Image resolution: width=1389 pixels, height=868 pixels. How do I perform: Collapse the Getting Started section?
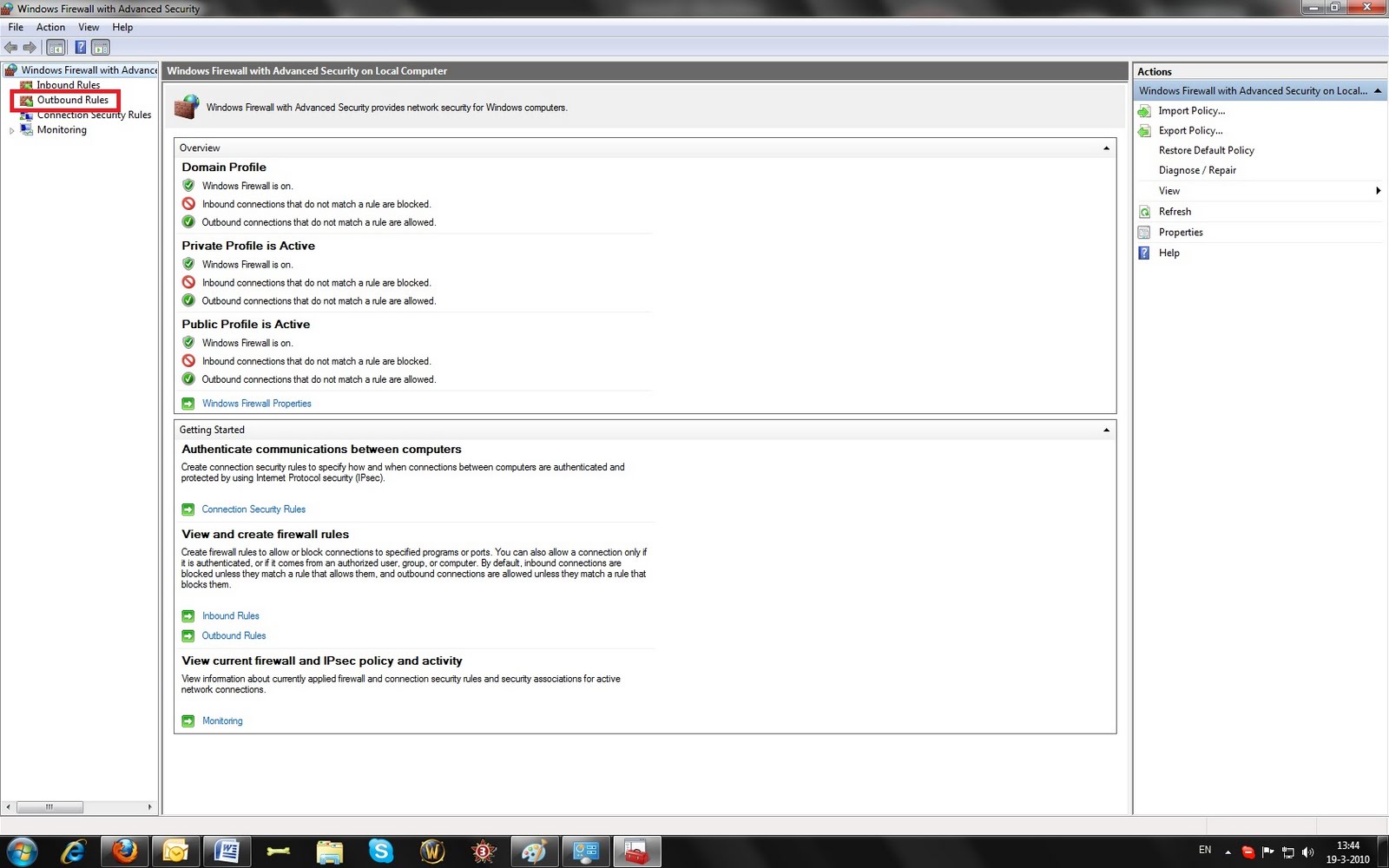(1106, 431)
